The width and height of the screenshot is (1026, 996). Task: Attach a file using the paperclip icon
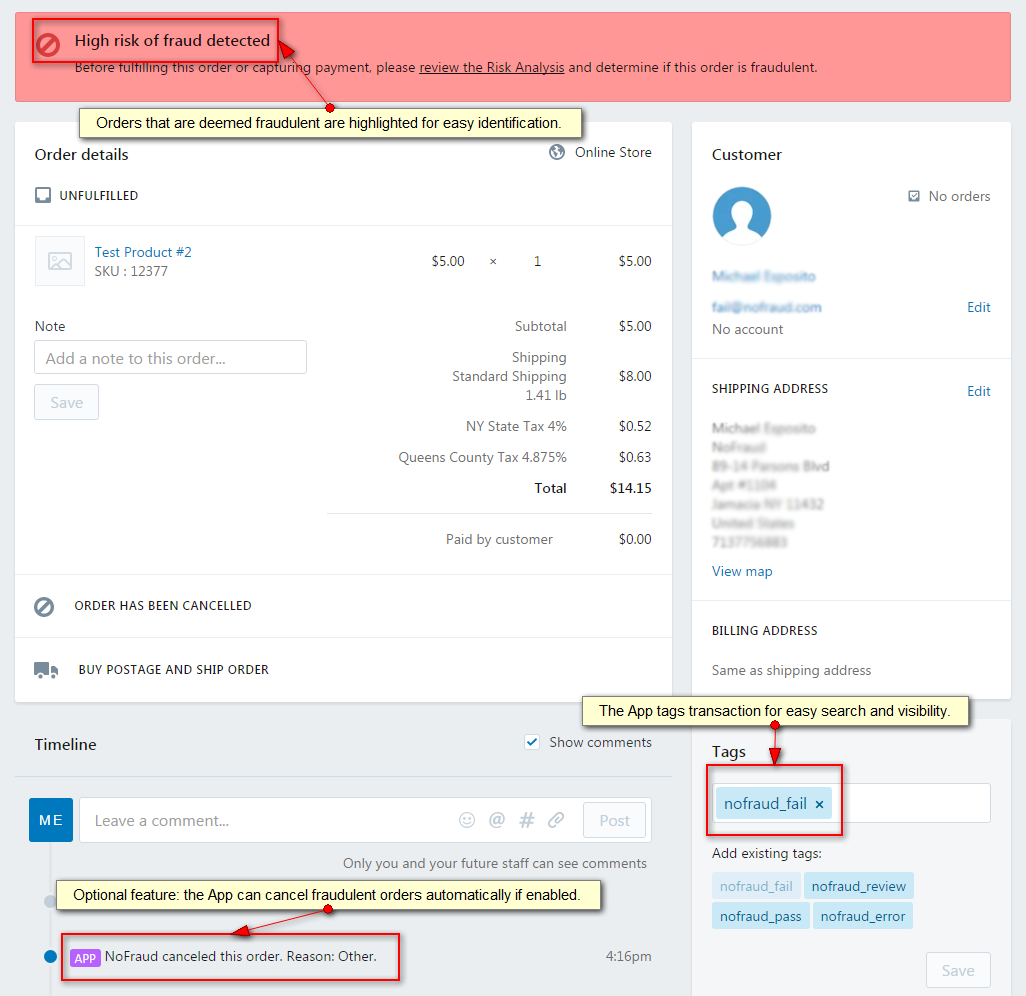[x=556, y=820]
